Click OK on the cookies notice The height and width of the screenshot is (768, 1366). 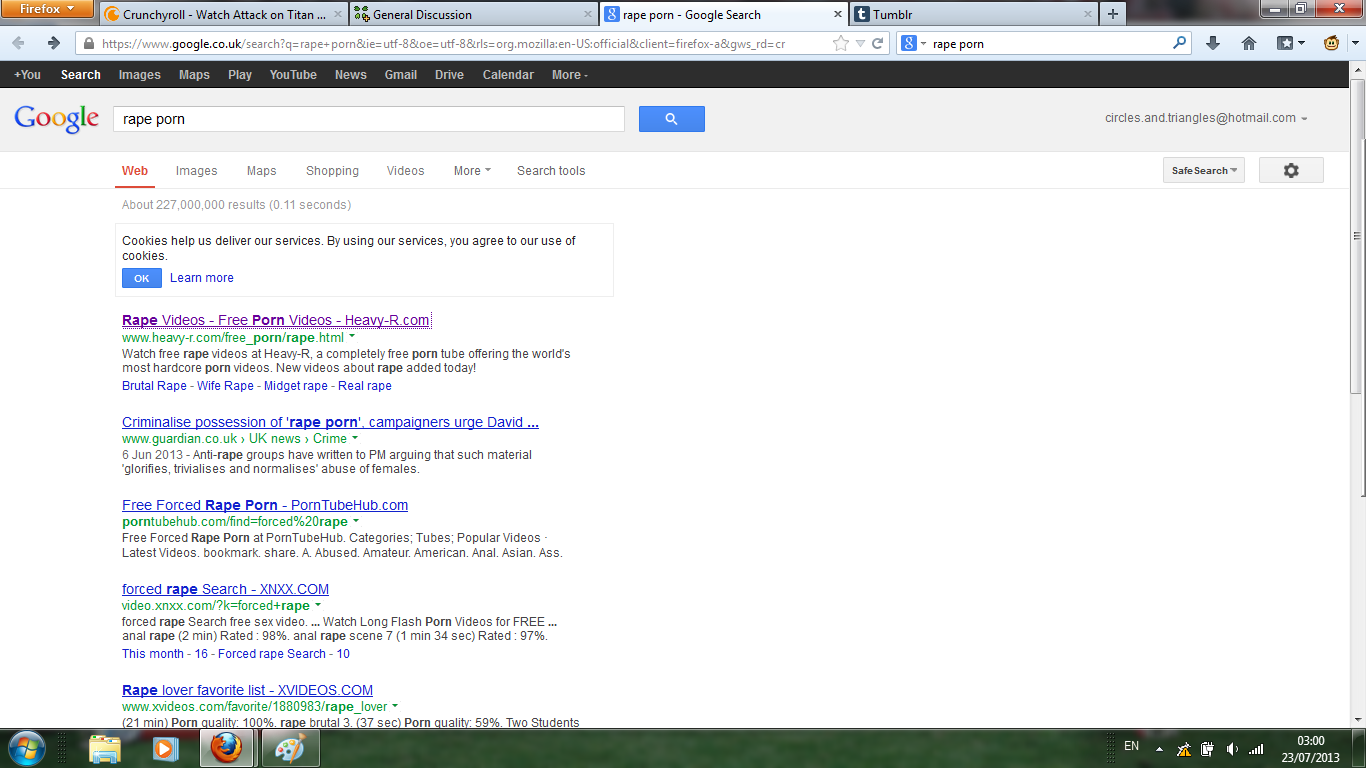coord(141,278)
